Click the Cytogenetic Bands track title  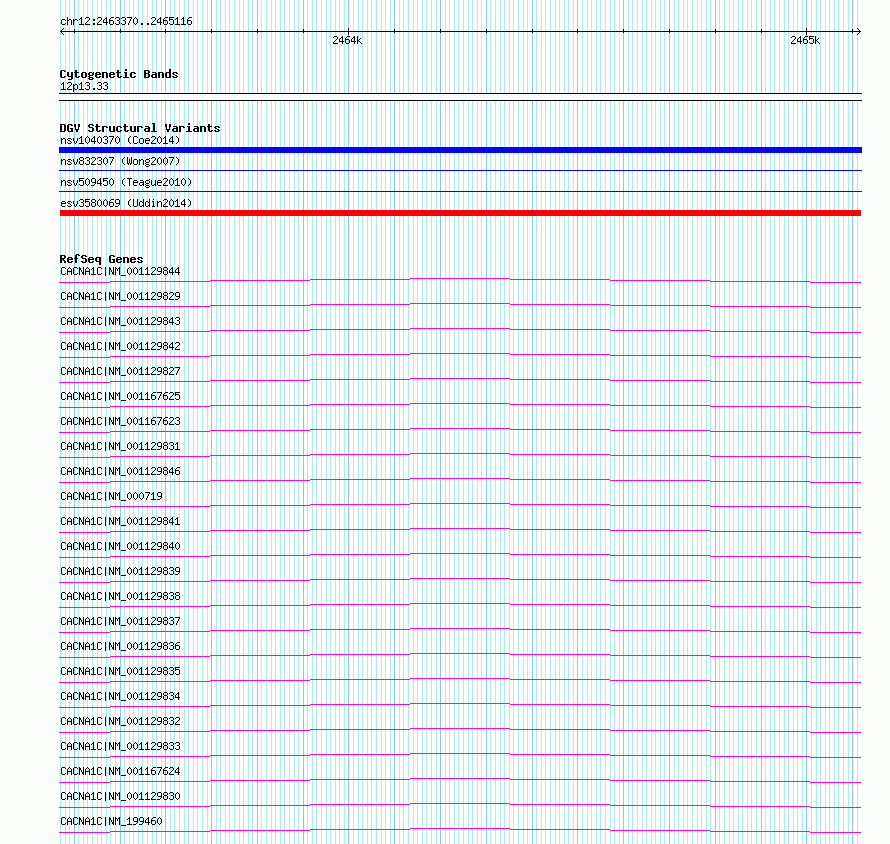pos(119,74)
